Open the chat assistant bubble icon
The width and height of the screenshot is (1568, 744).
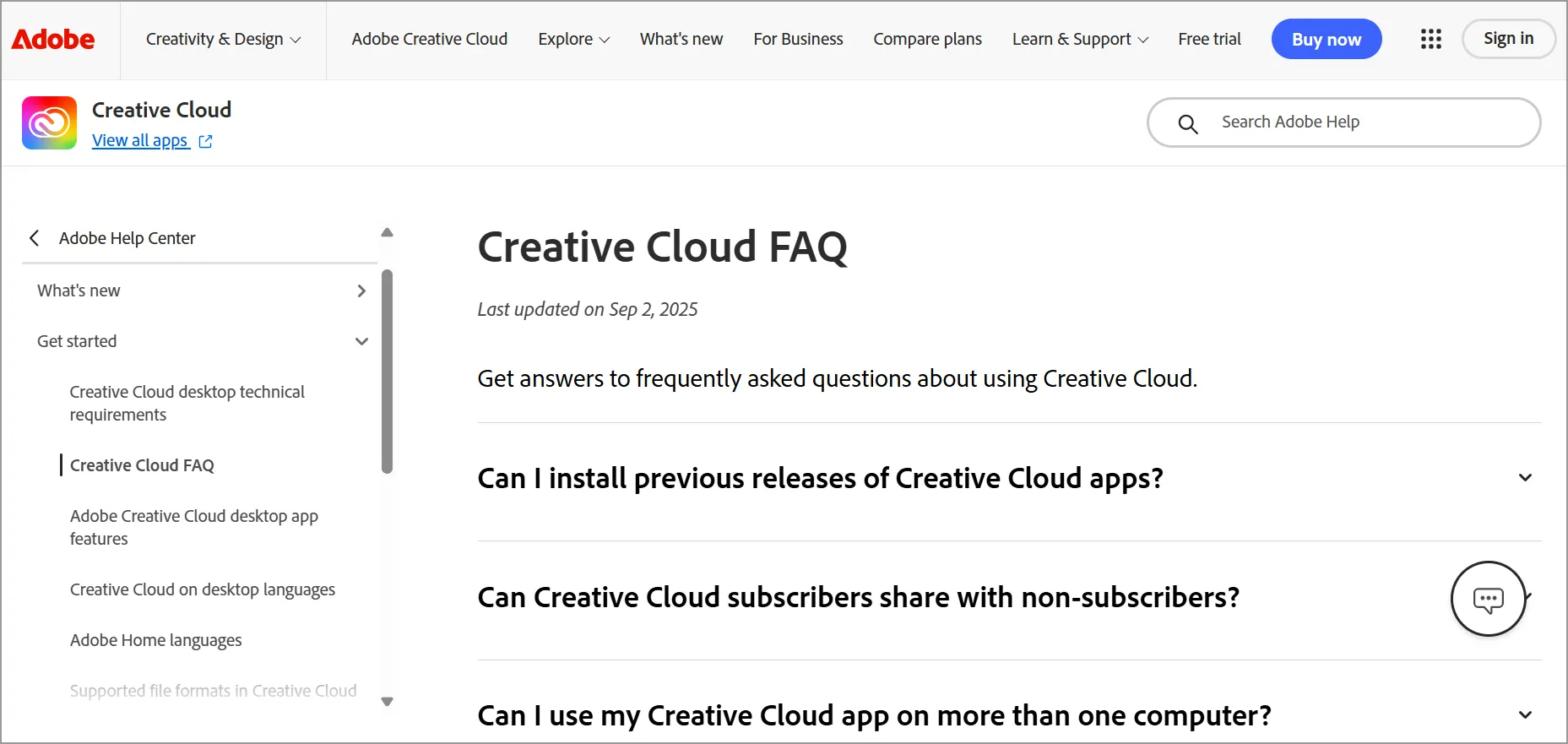click(1488, 599)
